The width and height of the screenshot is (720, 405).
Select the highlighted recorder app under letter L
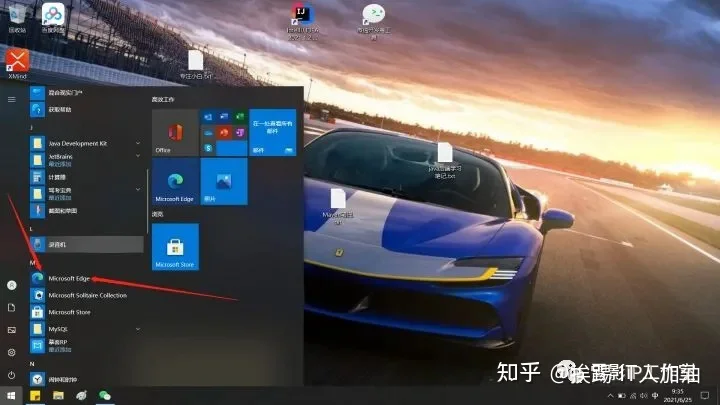(x=86, y=244)
